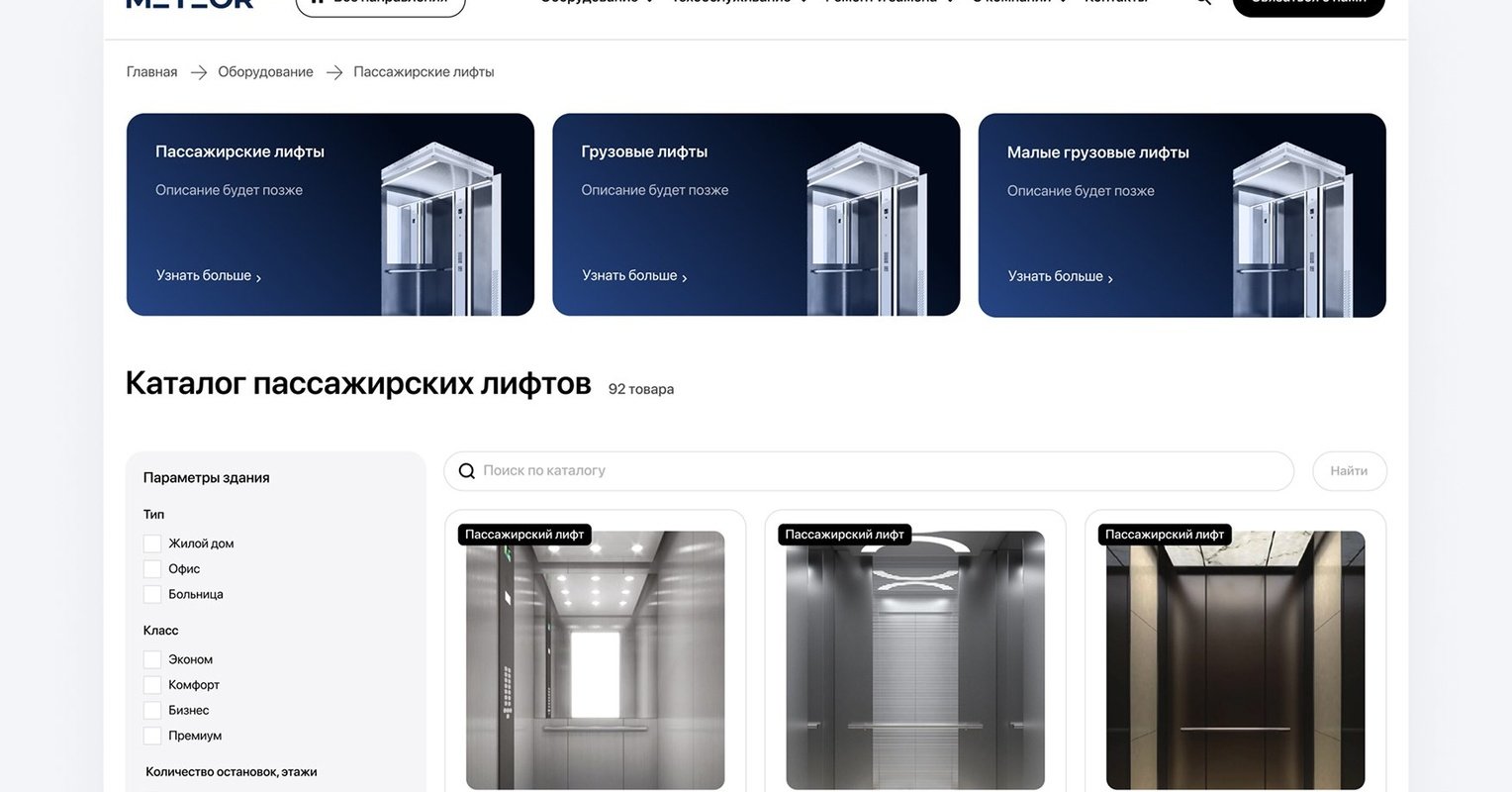Click the search magnifier icon in the catalog field
This screenshot has width=1512, height=792.
coord(467,471)
